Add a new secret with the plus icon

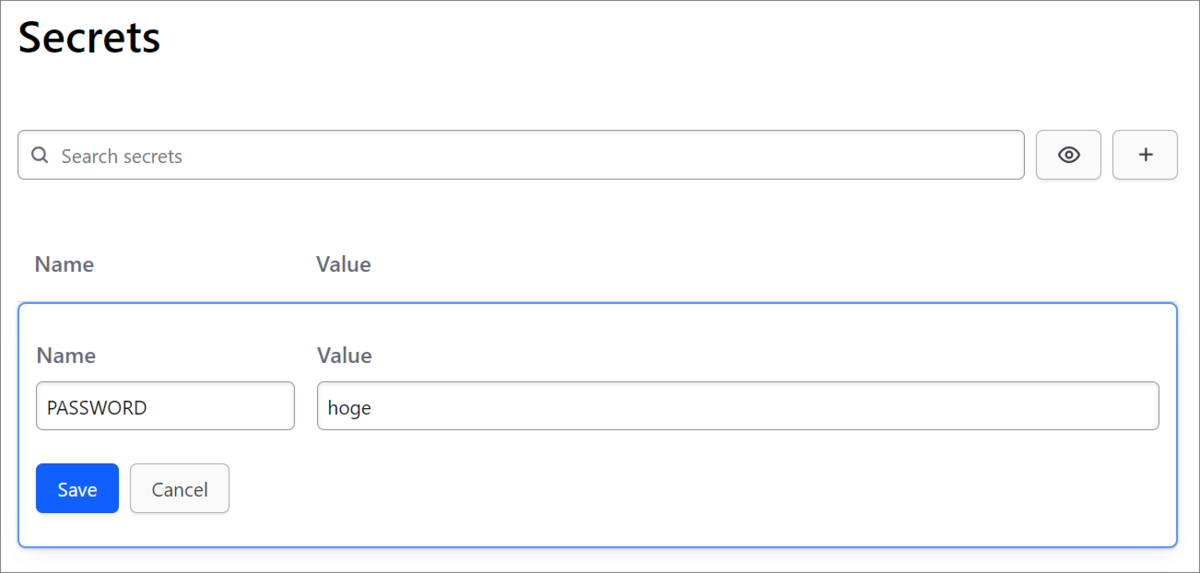[x=1145, y=155]
